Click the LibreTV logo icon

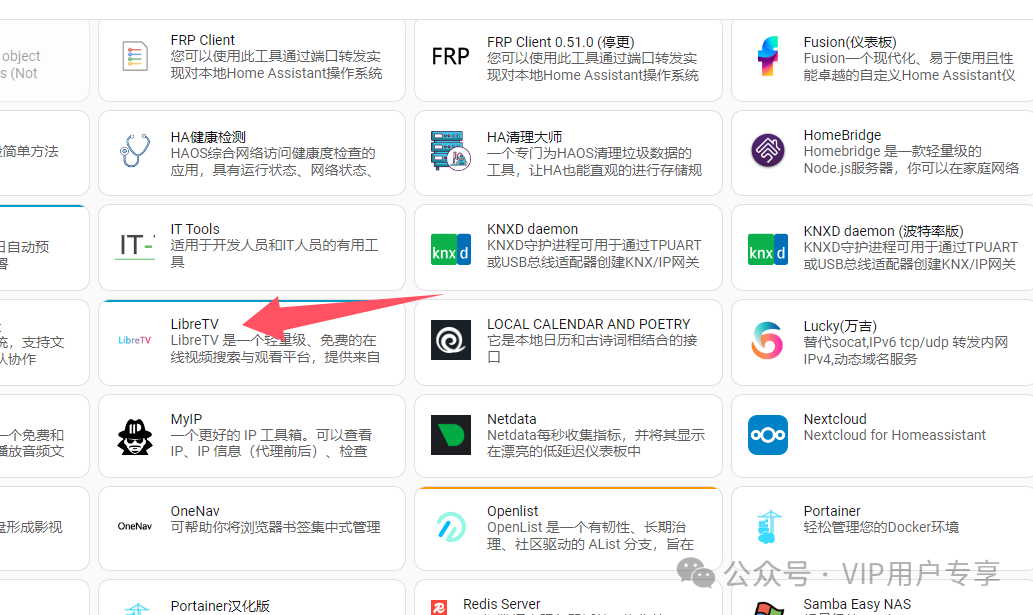coord(134,340)
